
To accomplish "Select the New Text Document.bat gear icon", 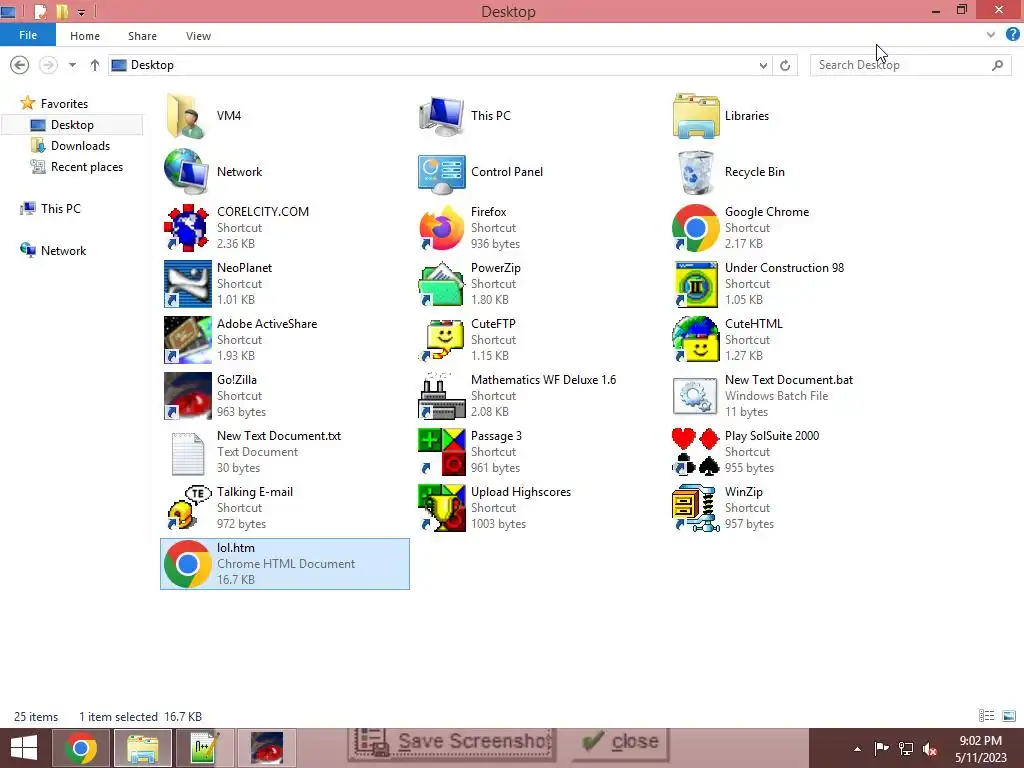I will [x=696, y=396].
